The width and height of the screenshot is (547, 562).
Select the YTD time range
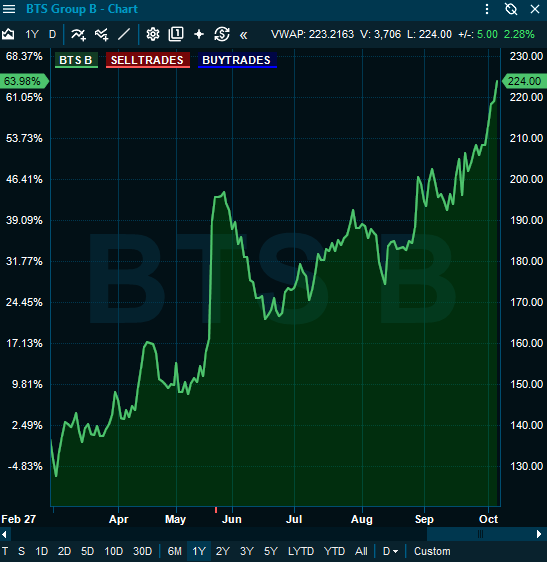point(334,551)
